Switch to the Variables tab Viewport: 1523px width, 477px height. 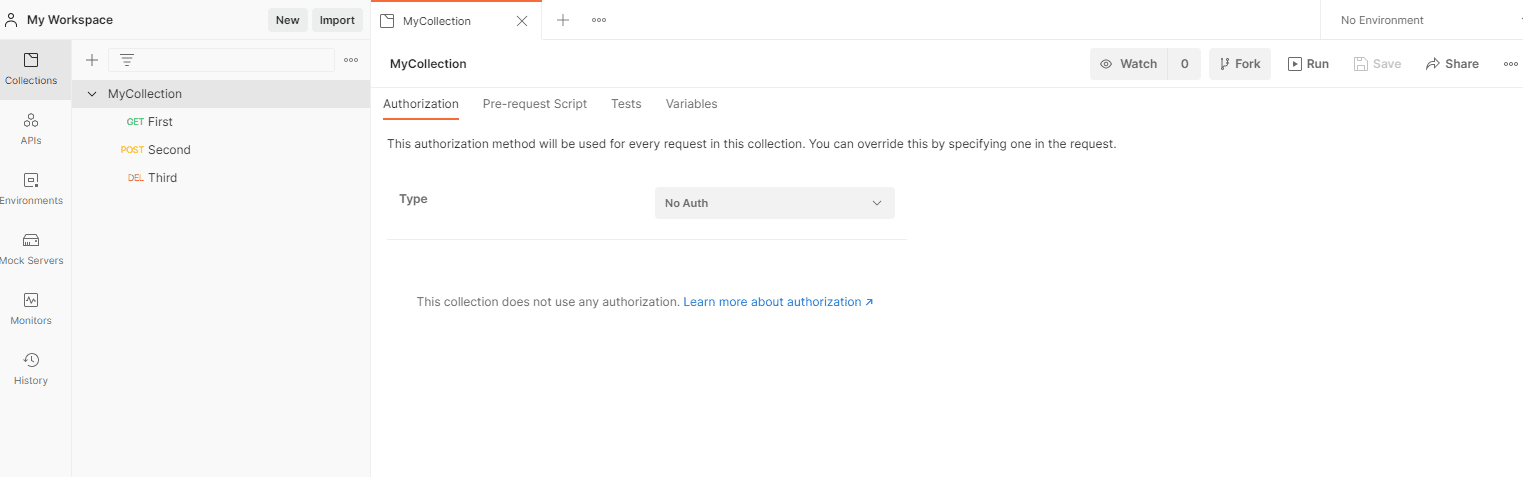(x=691, y=104)
